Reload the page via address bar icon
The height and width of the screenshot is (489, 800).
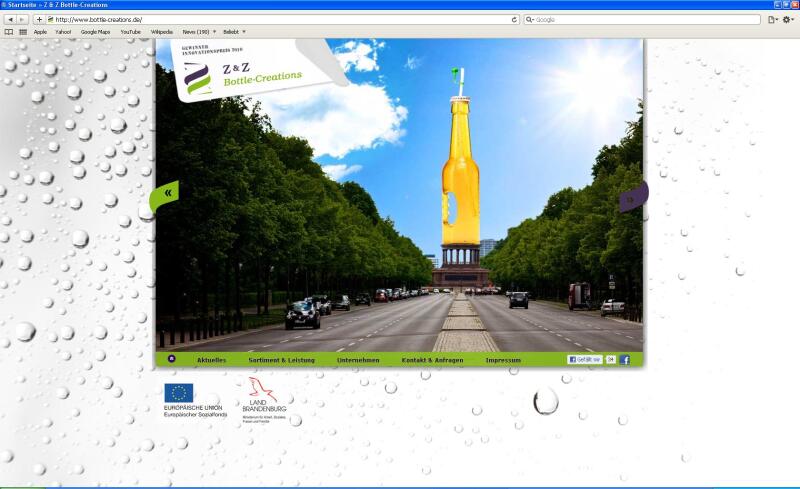tap(515, 19)
